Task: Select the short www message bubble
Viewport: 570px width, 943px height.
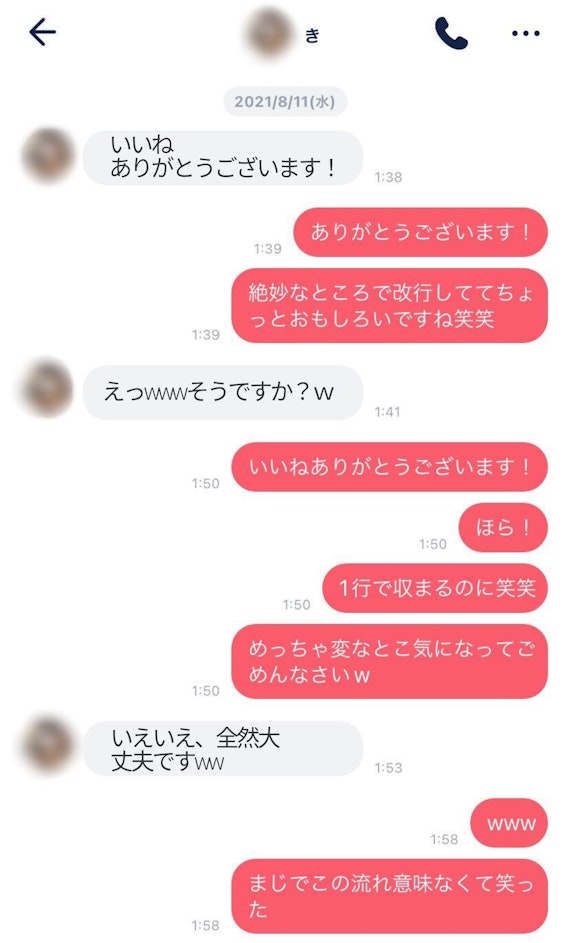Action: [509, 823]
